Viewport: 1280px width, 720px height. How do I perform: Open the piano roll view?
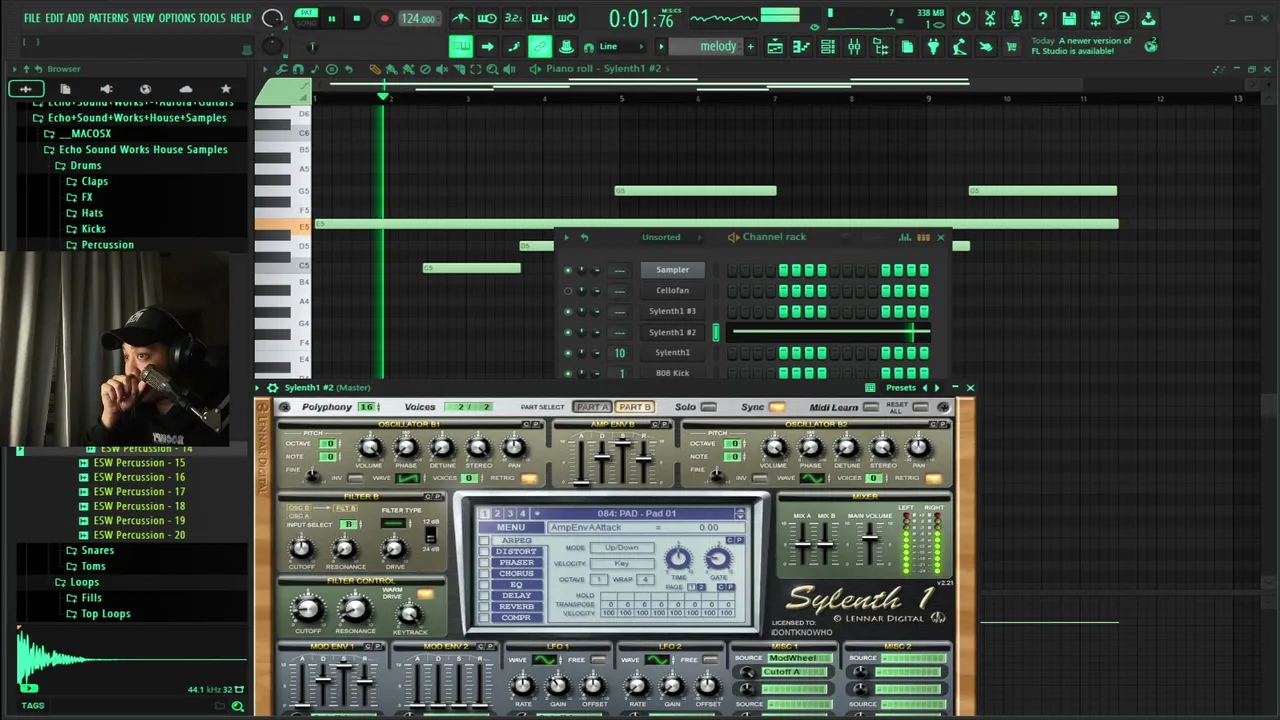coord(801,47)
